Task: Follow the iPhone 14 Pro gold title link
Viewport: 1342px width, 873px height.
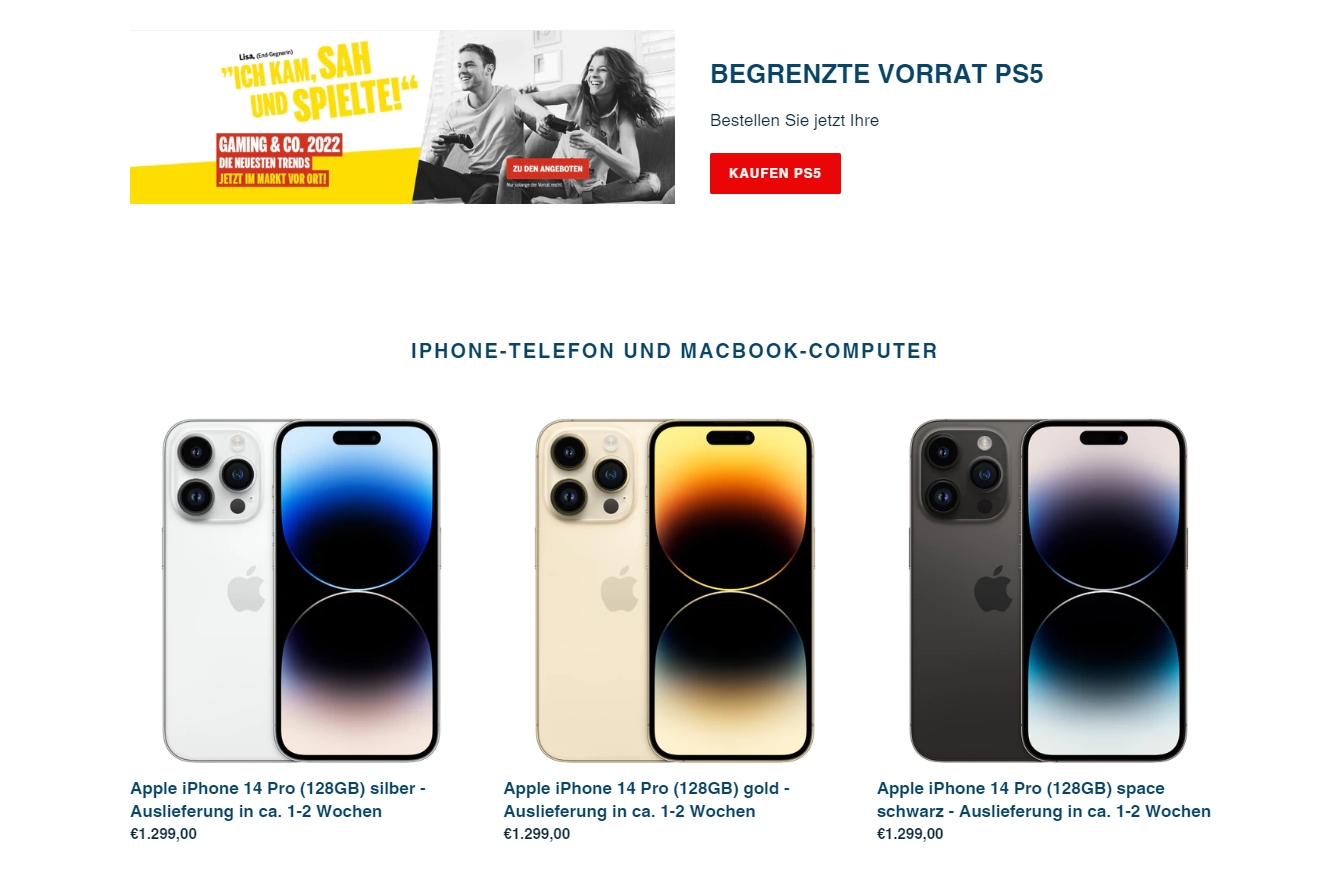Action: (647, 800)
